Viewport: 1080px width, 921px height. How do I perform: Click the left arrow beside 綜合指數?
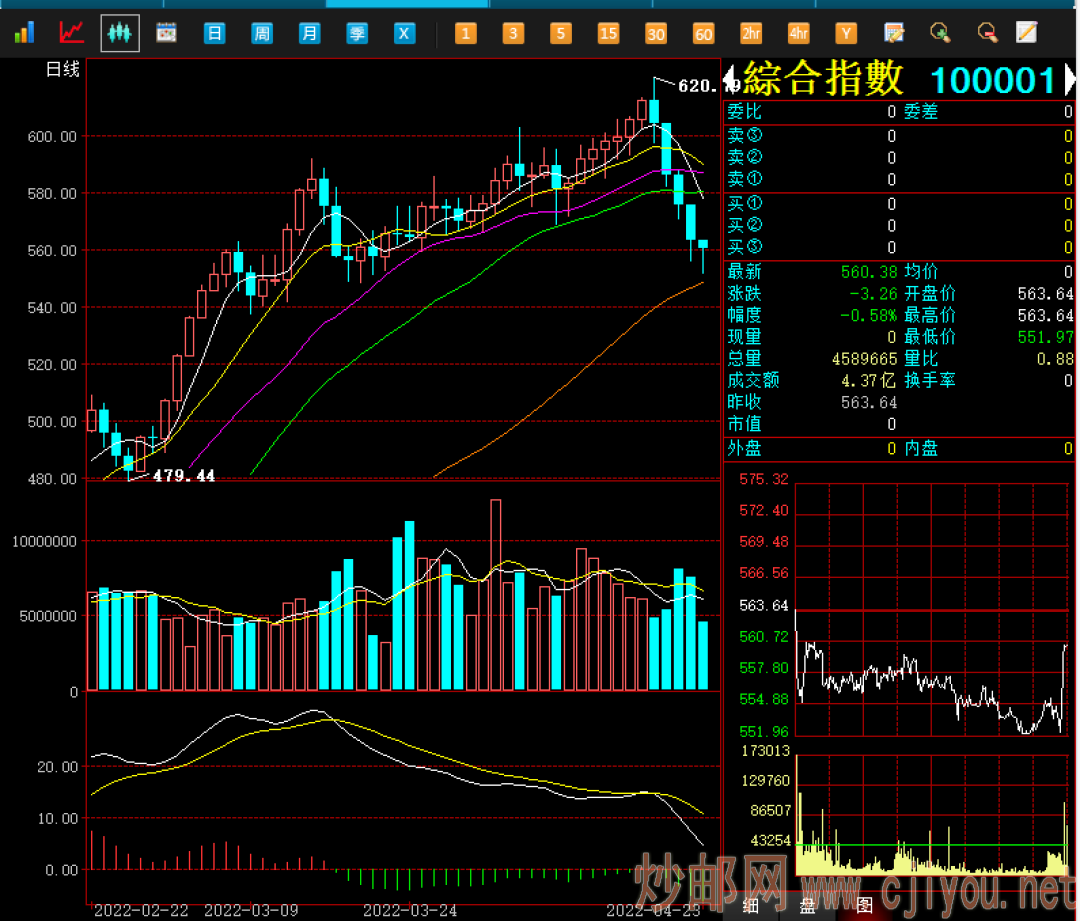coord(730,79)
